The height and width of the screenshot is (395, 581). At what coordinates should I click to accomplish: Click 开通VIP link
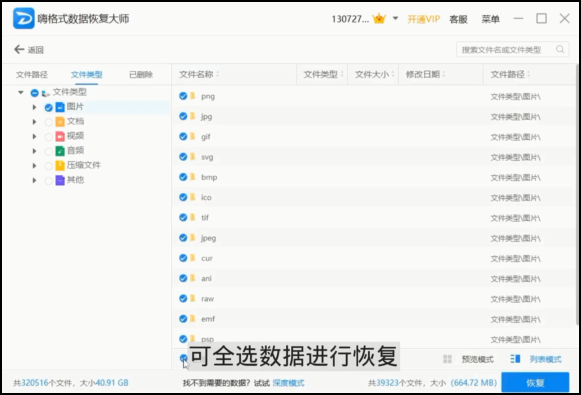[424, 19]
